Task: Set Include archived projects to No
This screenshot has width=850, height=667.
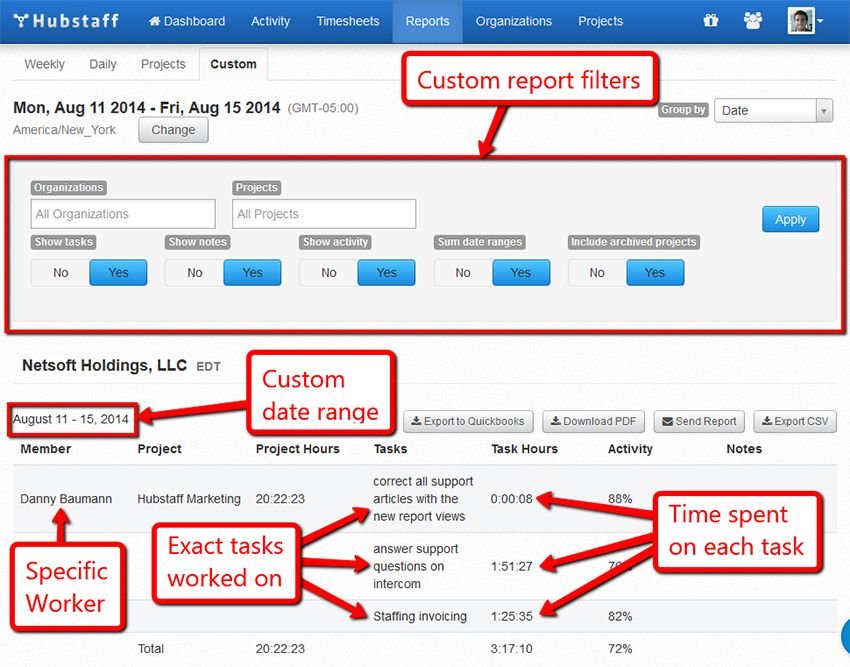Action: (597, 272)
